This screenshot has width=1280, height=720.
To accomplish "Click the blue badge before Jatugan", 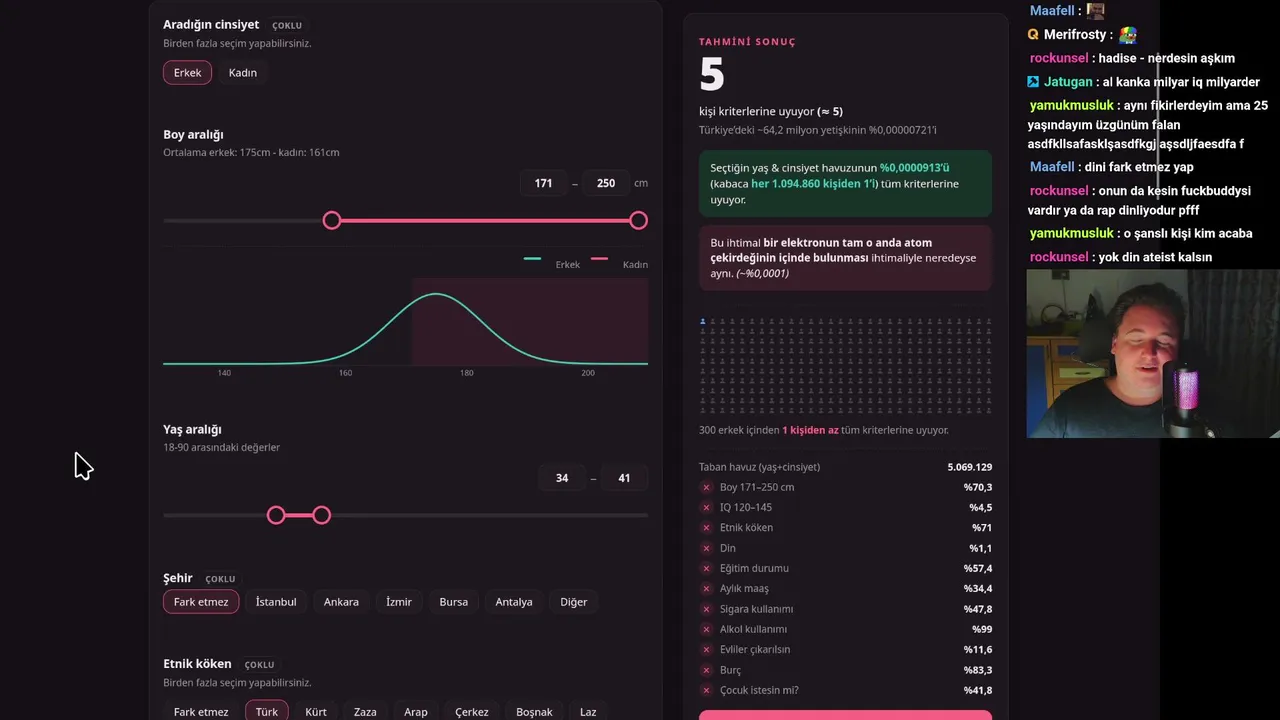I will pyautogui.click(x=1033, y=82).
